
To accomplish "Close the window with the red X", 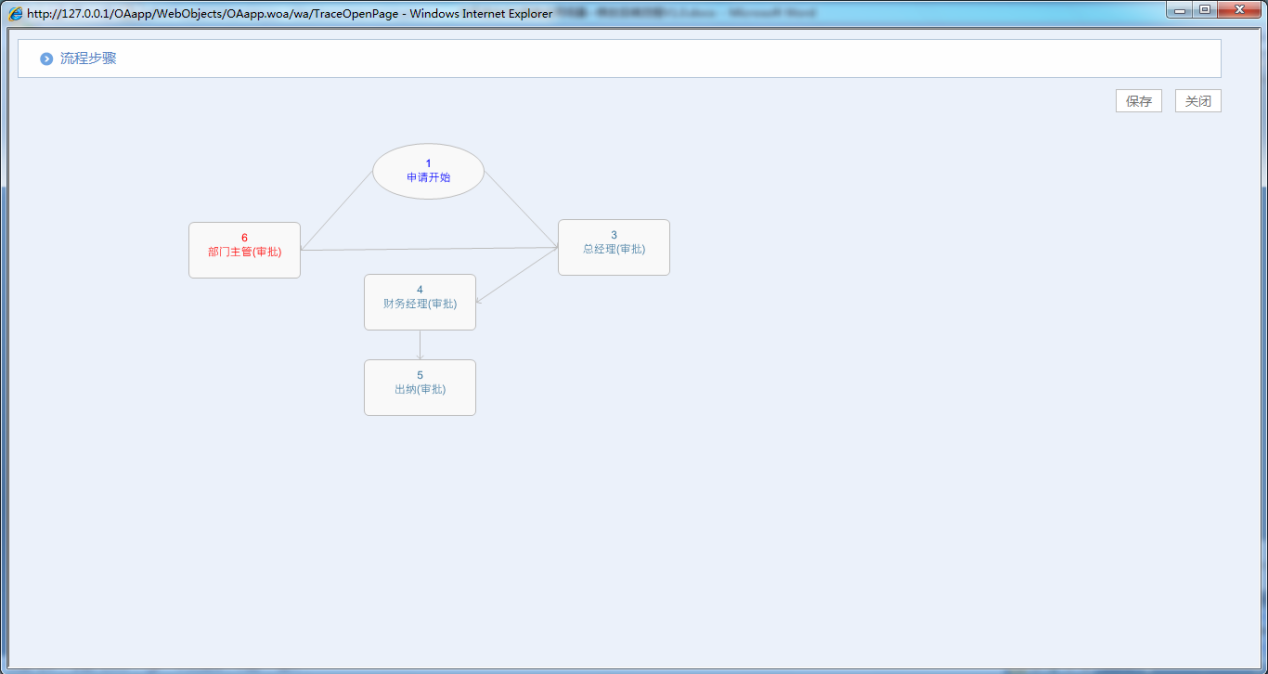I will coord(1240,11).
